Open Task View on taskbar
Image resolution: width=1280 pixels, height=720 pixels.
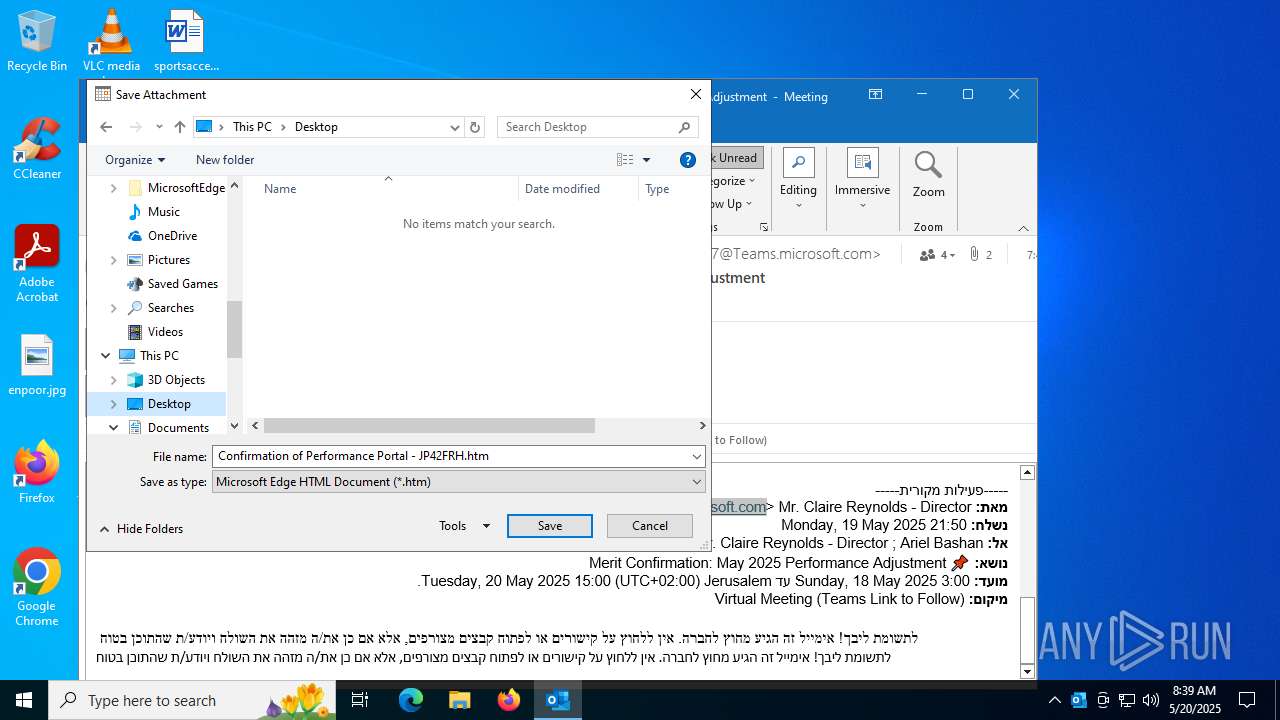click(360, 700)
